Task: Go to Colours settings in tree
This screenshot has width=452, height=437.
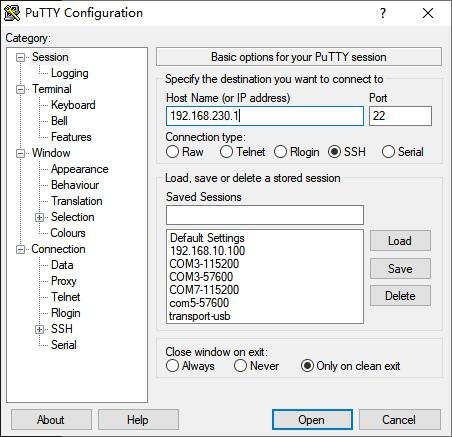Action: pyautogui.click(x=68, y=233)
